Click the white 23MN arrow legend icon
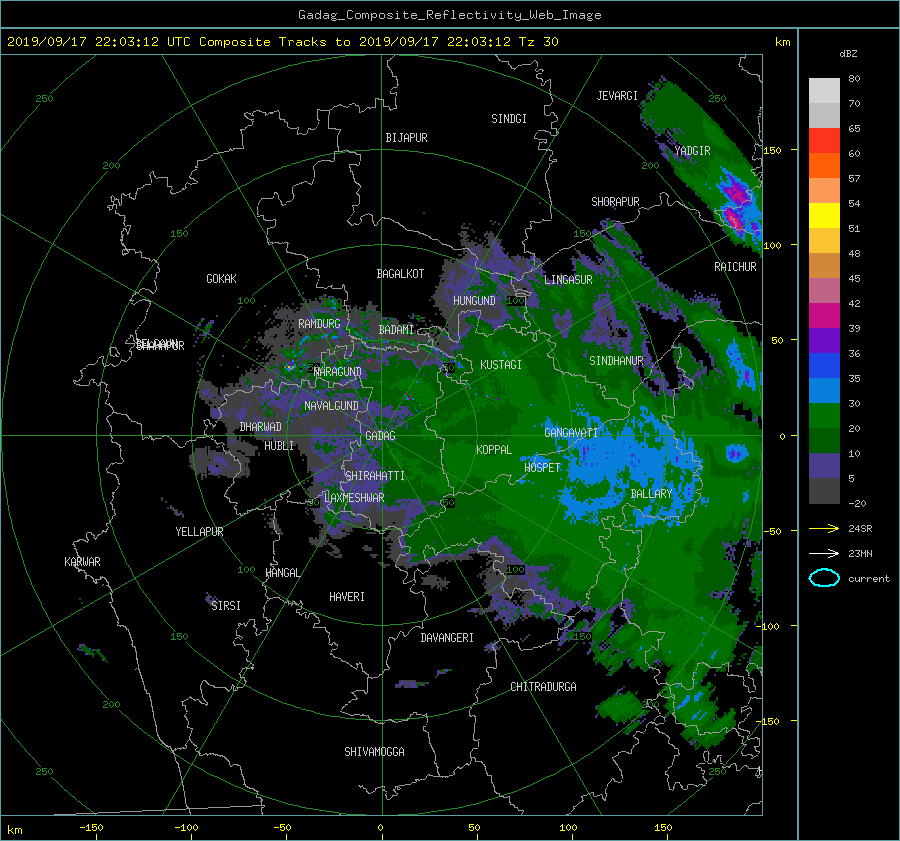Screen dimensions: 900x841 click(824, 553)
